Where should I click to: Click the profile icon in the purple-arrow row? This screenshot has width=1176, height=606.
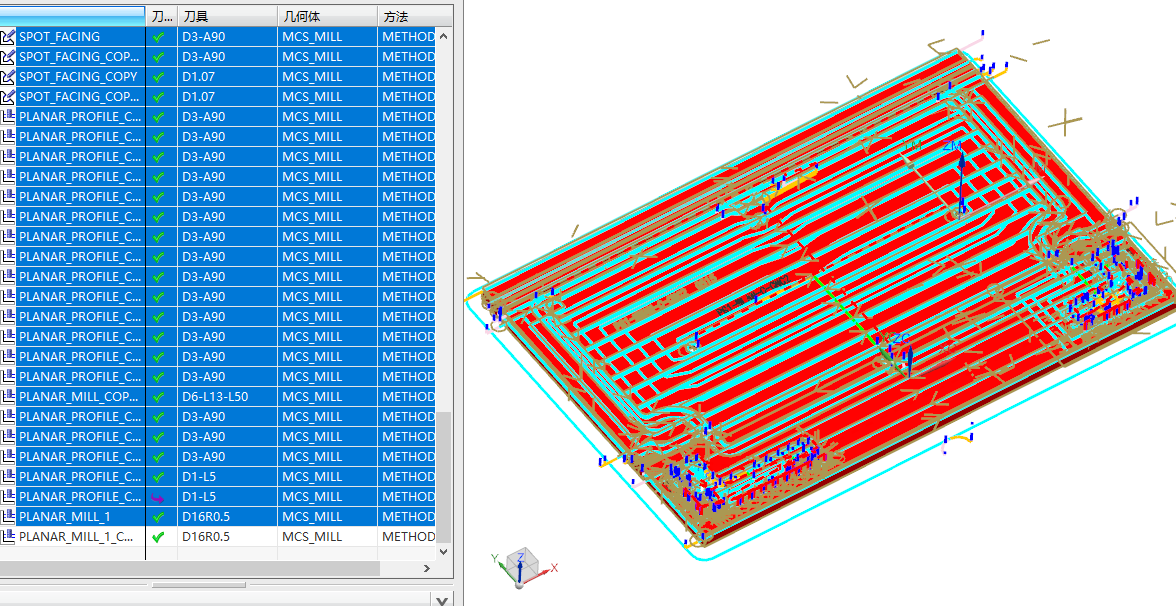coord(8,496)
